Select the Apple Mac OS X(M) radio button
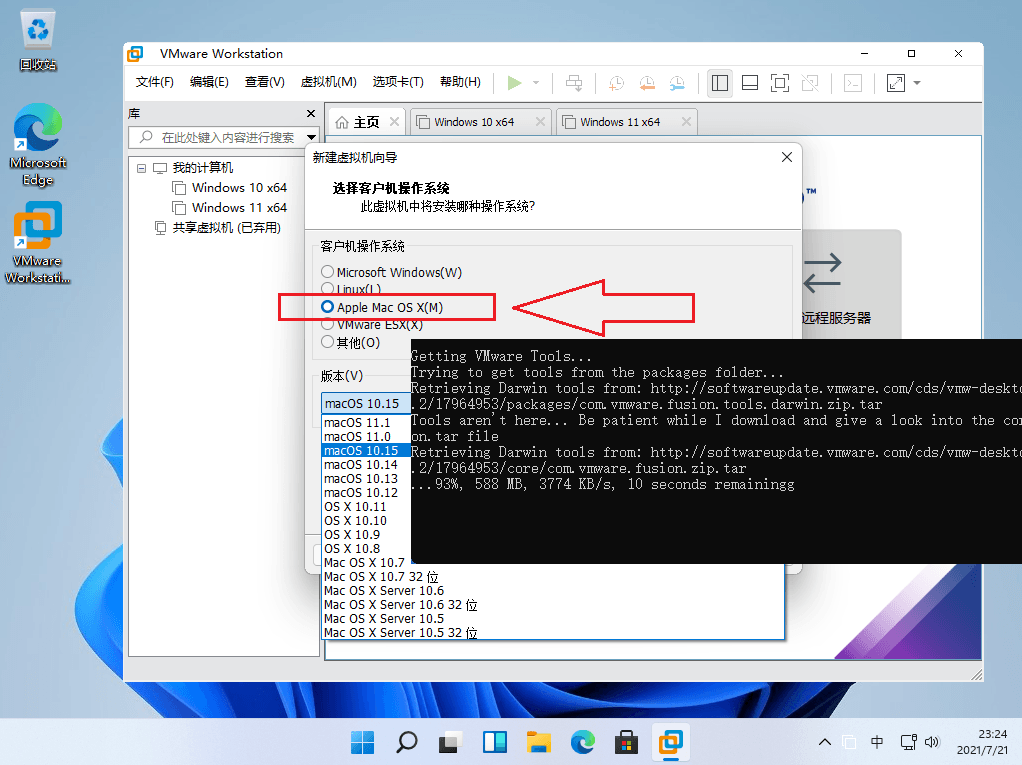 [327, 307]
